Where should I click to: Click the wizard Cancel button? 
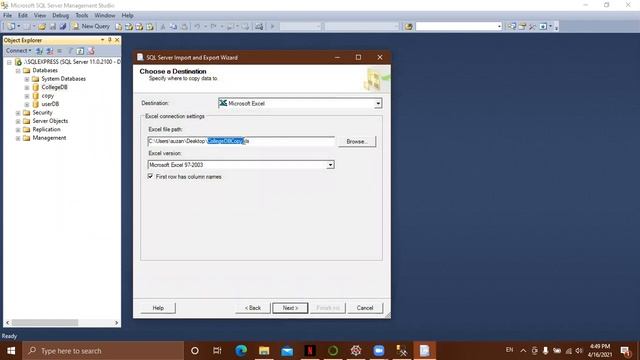pos(365,308)
